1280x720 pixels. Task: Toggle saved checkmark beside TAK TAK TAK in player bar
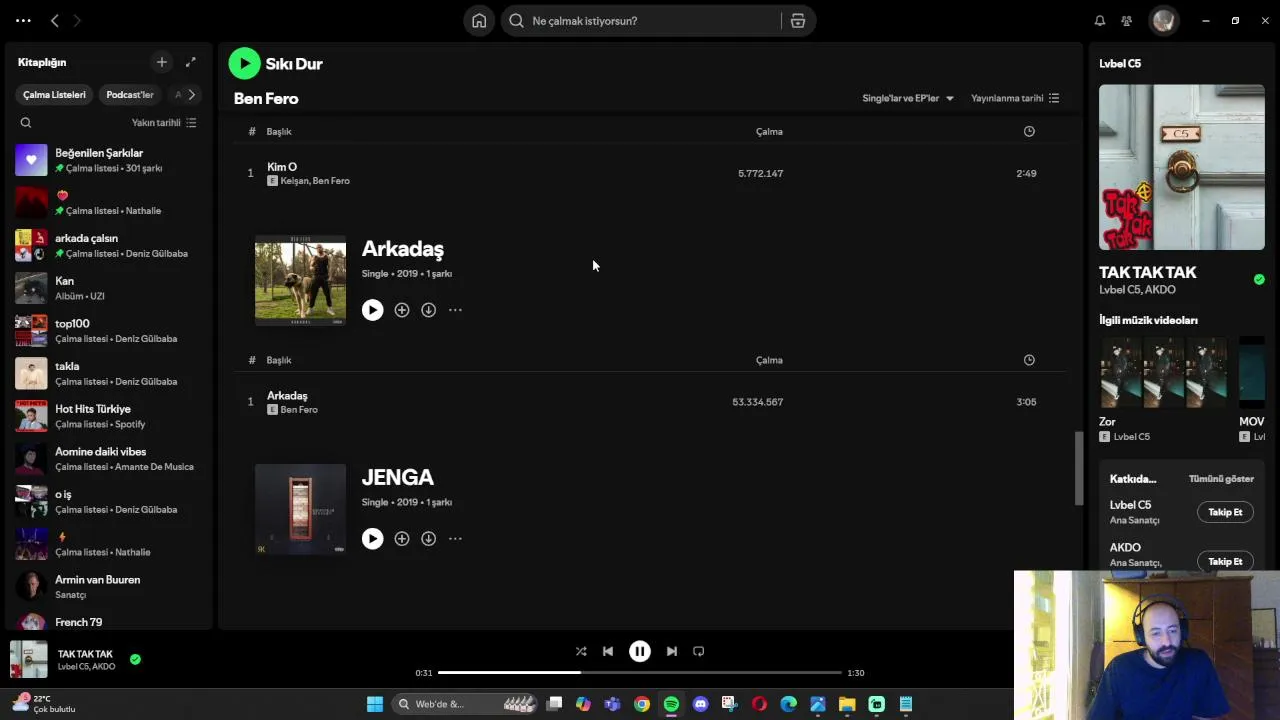(x=135, y=659)
